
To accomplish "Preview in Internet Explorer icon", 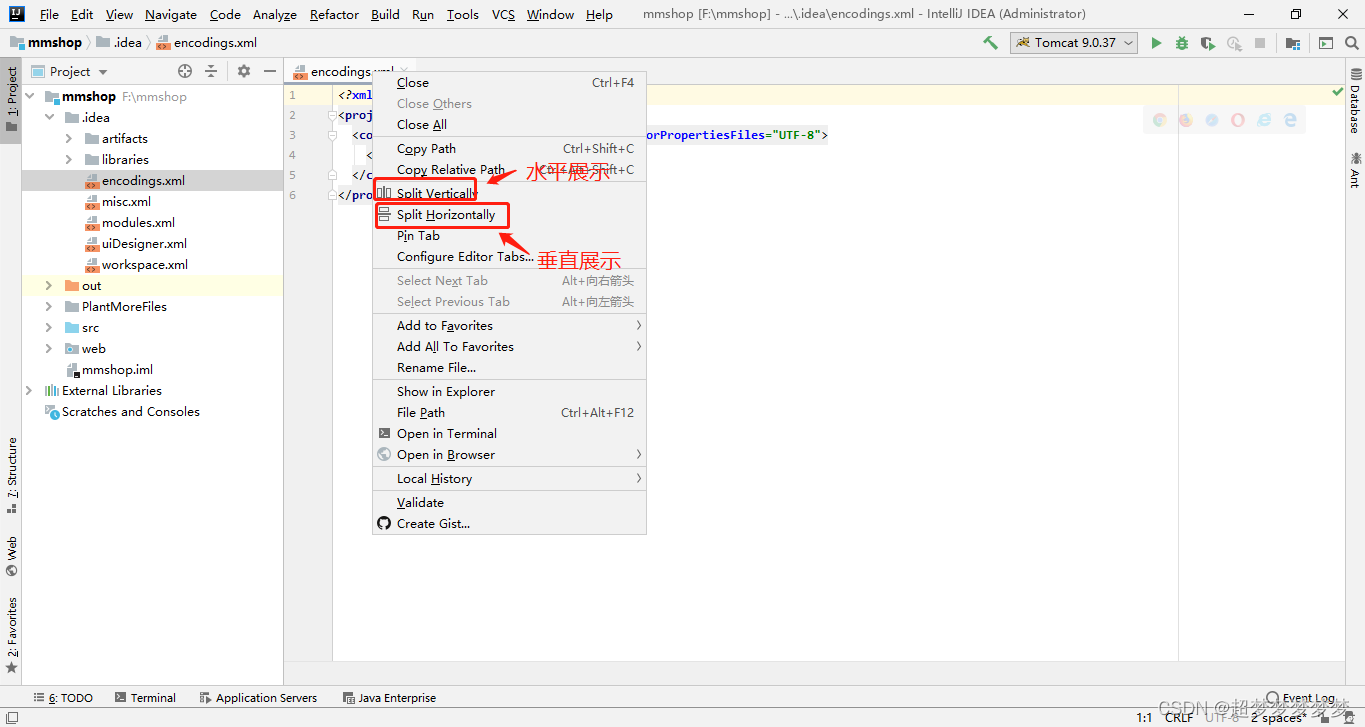I will click(x=1264, y=120).
